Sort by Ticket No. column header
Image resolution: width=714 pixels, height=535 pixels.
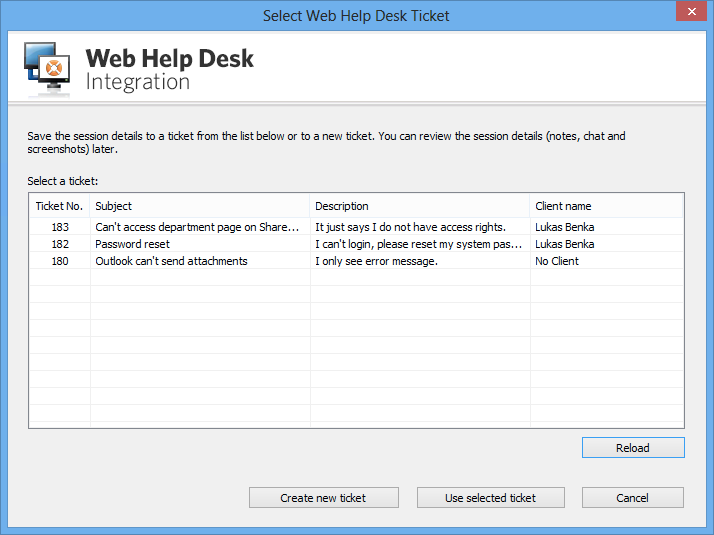[59, 206]
